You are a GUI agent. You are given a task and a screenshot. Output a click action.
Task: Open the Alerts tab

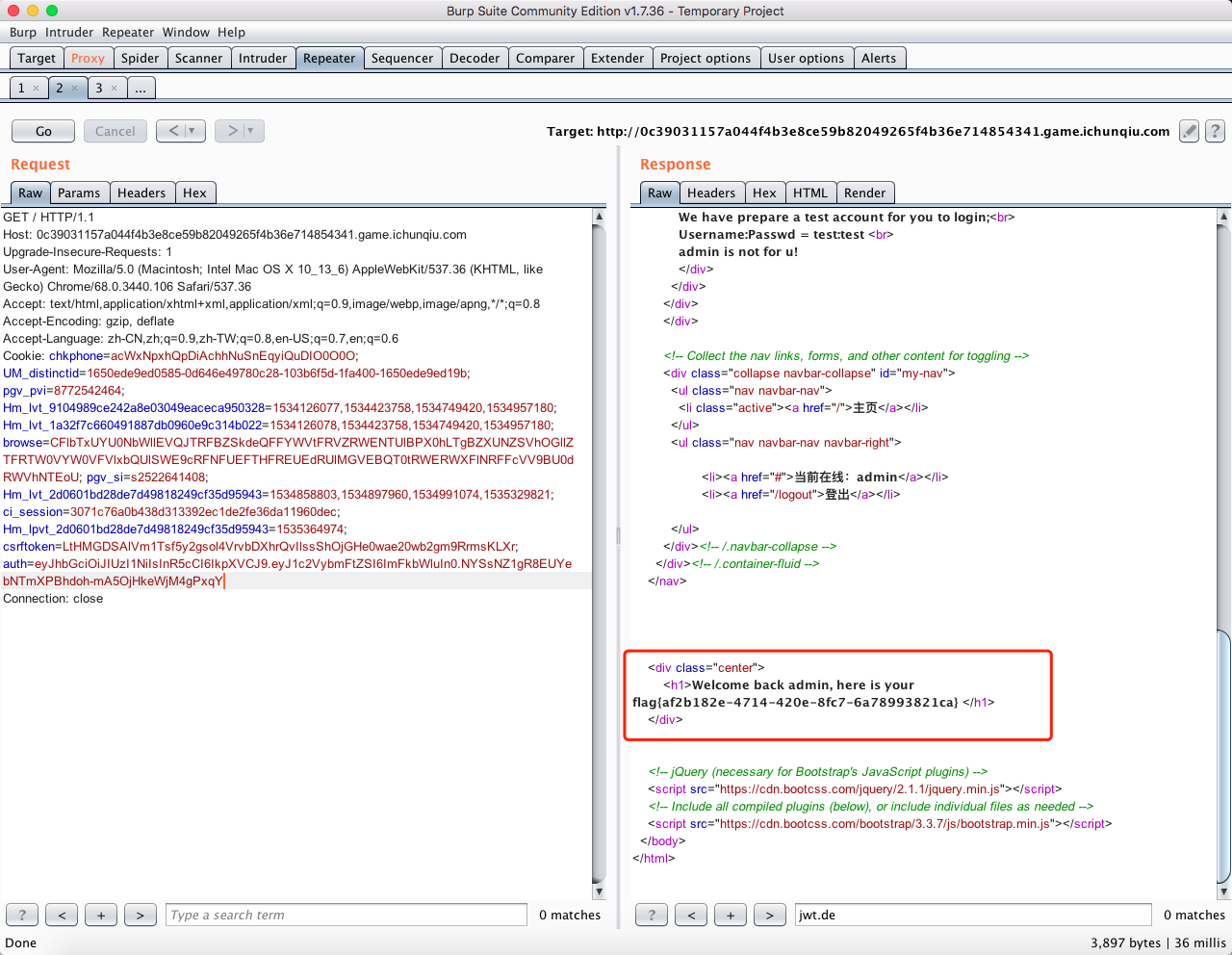(879, 58)
